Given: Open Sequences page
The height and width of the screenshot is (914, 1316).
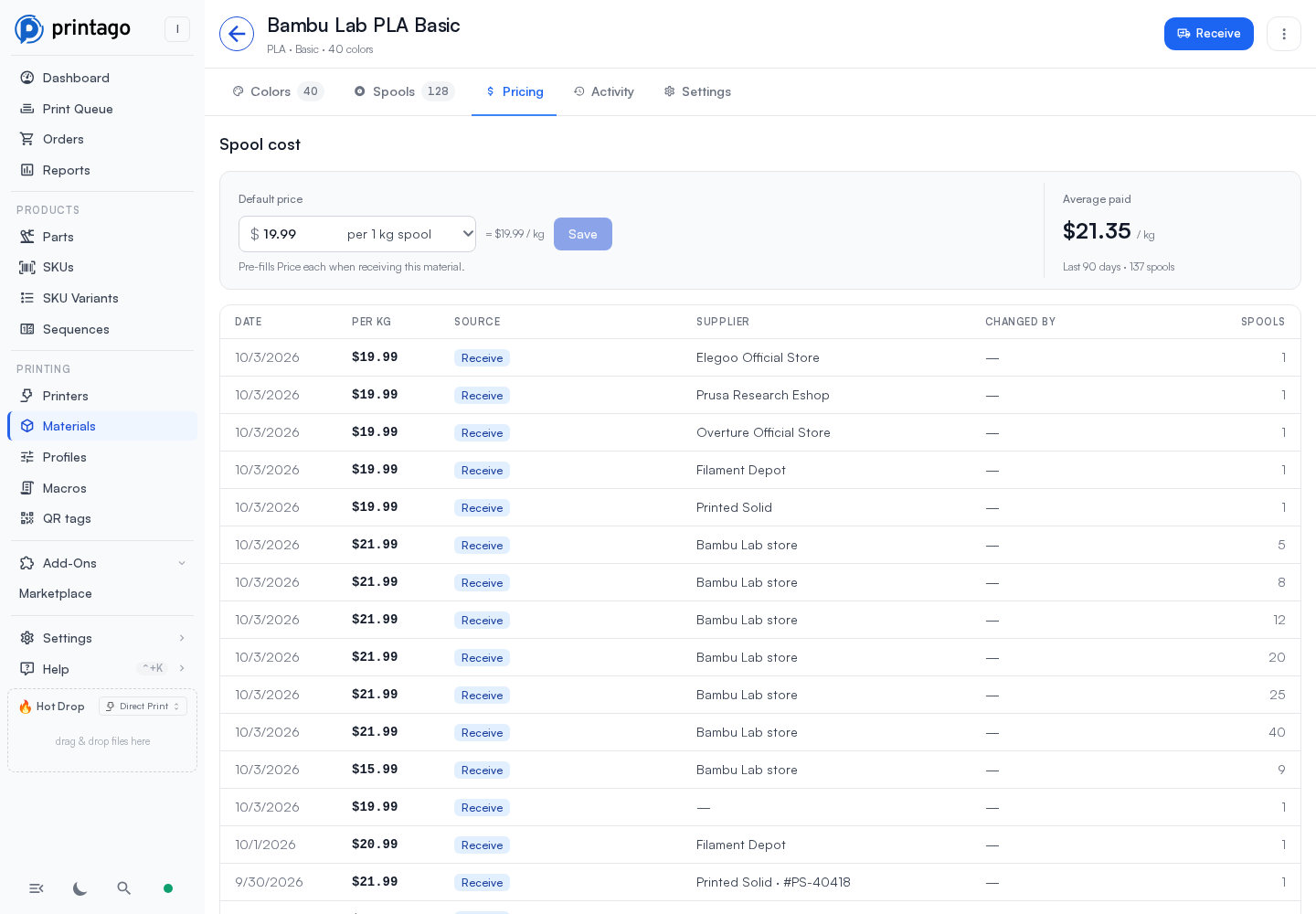Looking at the screenshot, I should 102,329.
